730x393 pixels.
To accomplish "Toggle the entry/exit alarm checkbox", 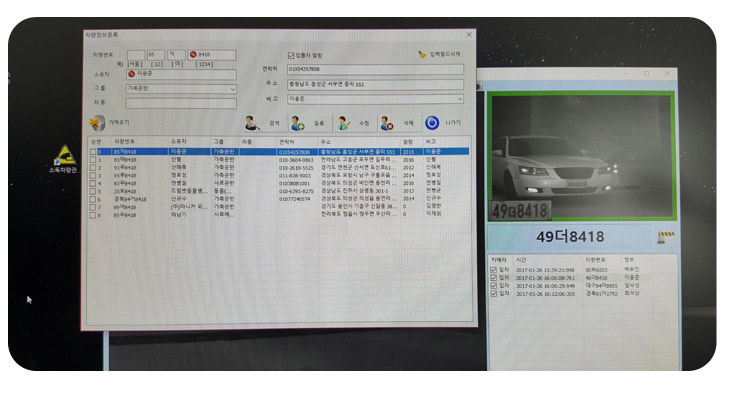I will (291, 55).
